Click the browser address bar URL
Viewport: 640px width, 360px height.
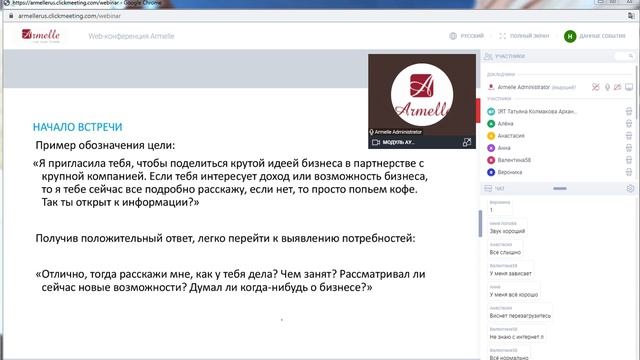pos(69,16)
